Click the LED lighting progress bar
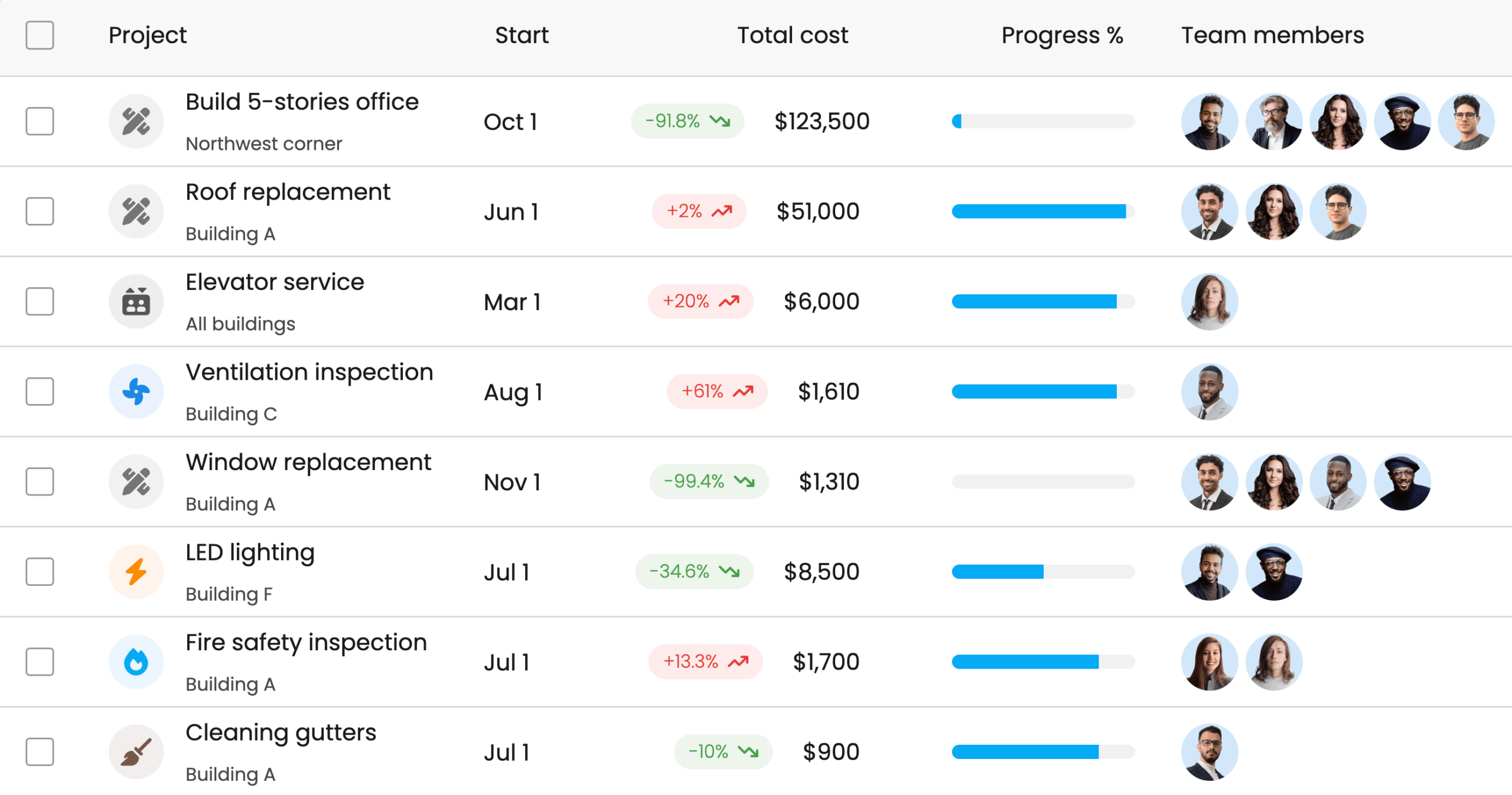This screenshot has height=795, width=1512. coord(1043,572)
